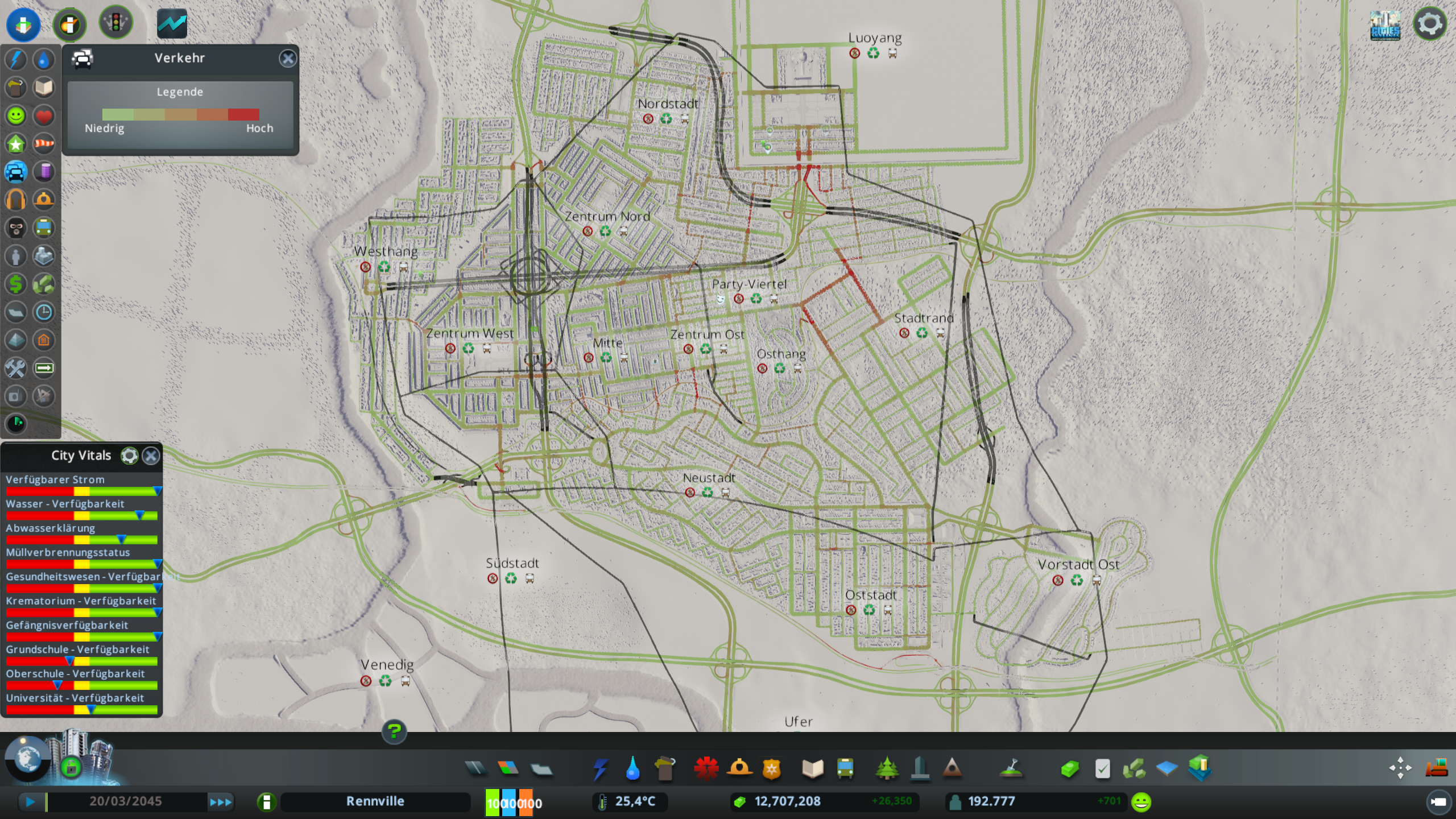
Task: Open the Chirper help question mark
Action: point(394,731)
